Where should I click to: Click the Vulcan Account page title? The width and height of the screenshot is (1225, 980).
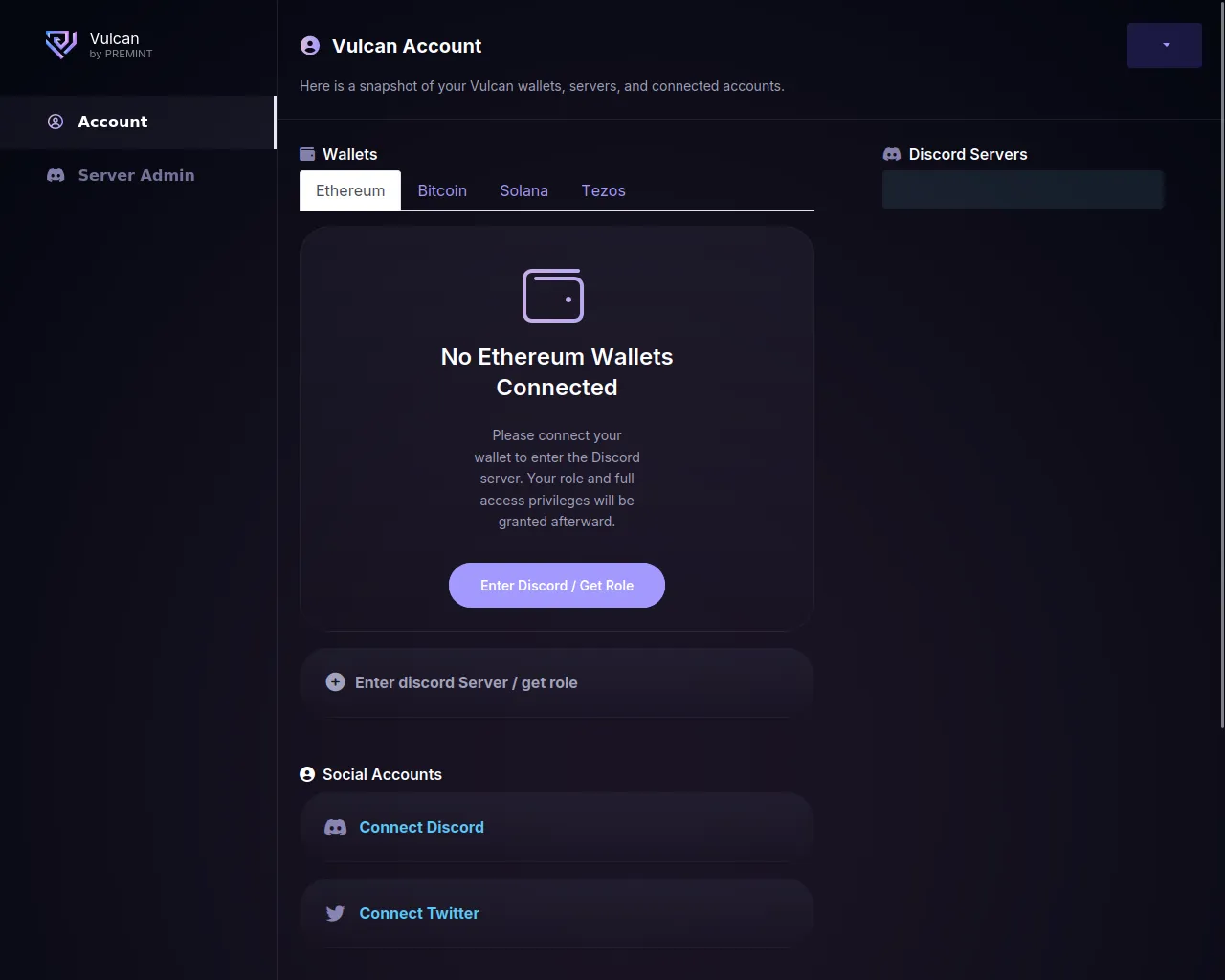click(407, 46)
